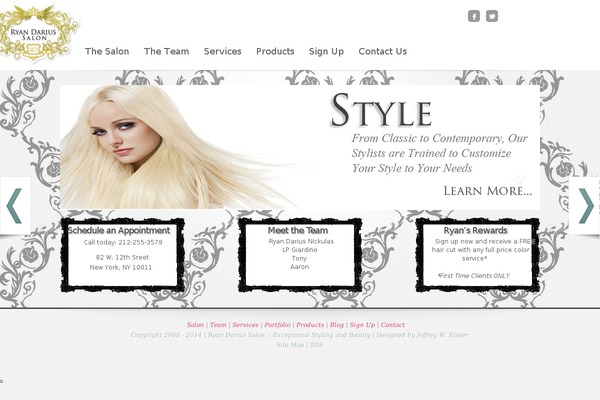Click the phone number 212-255-3579
The image size is (600, 400).
tap(140, 242)
